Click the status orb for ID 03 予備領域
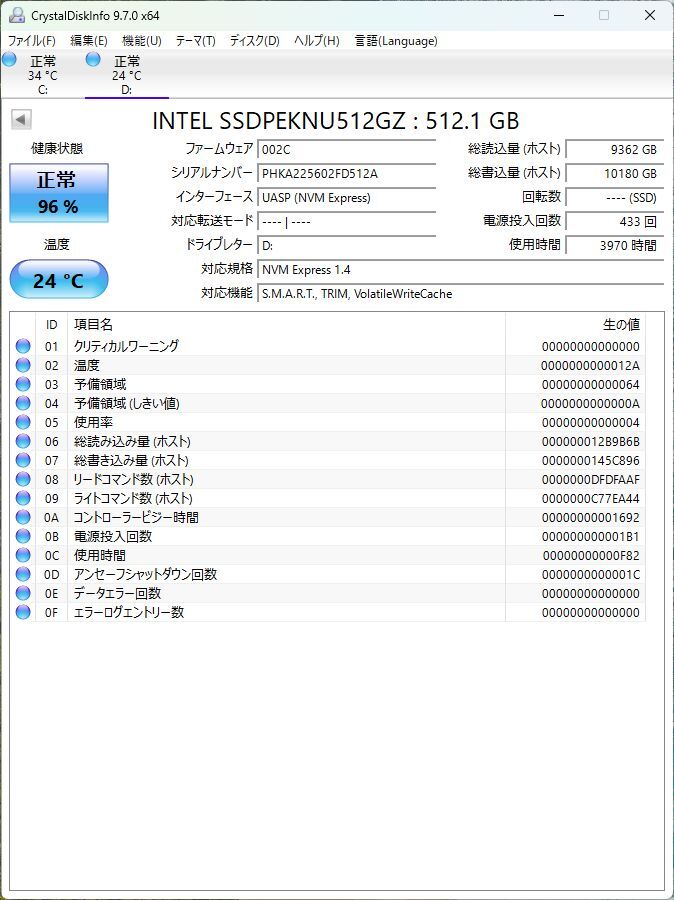 23,384
